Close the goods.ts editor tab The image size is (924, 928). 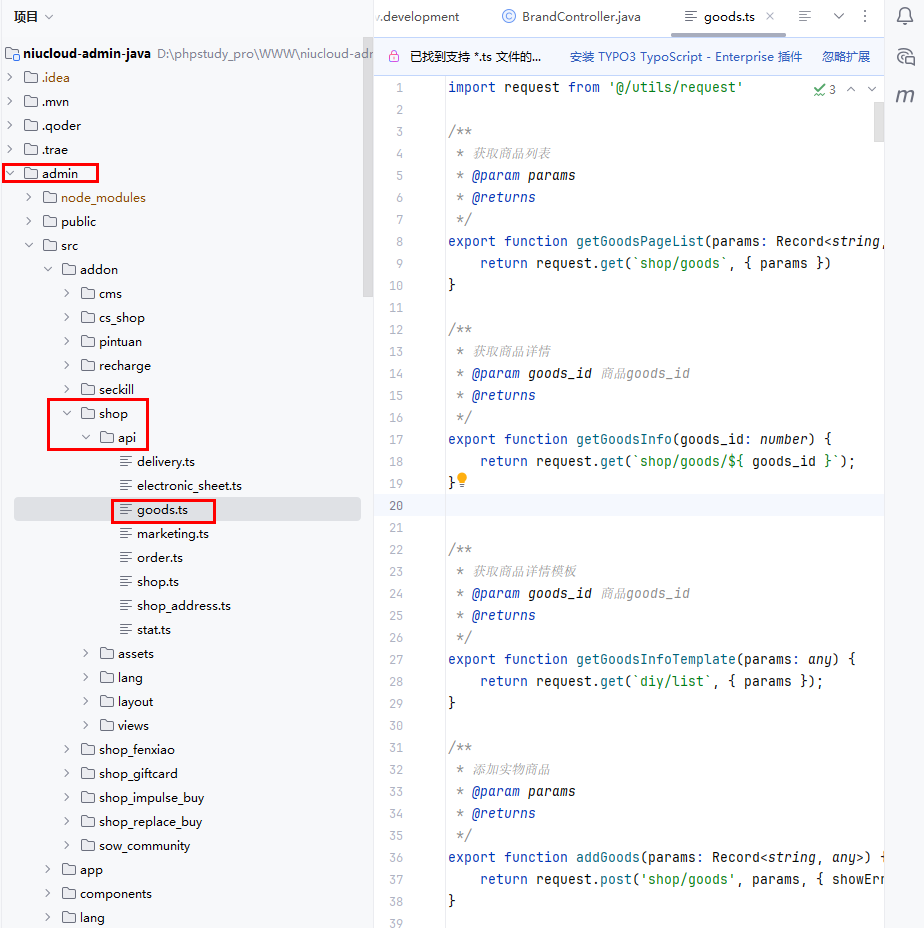click(x=770, y=17)
